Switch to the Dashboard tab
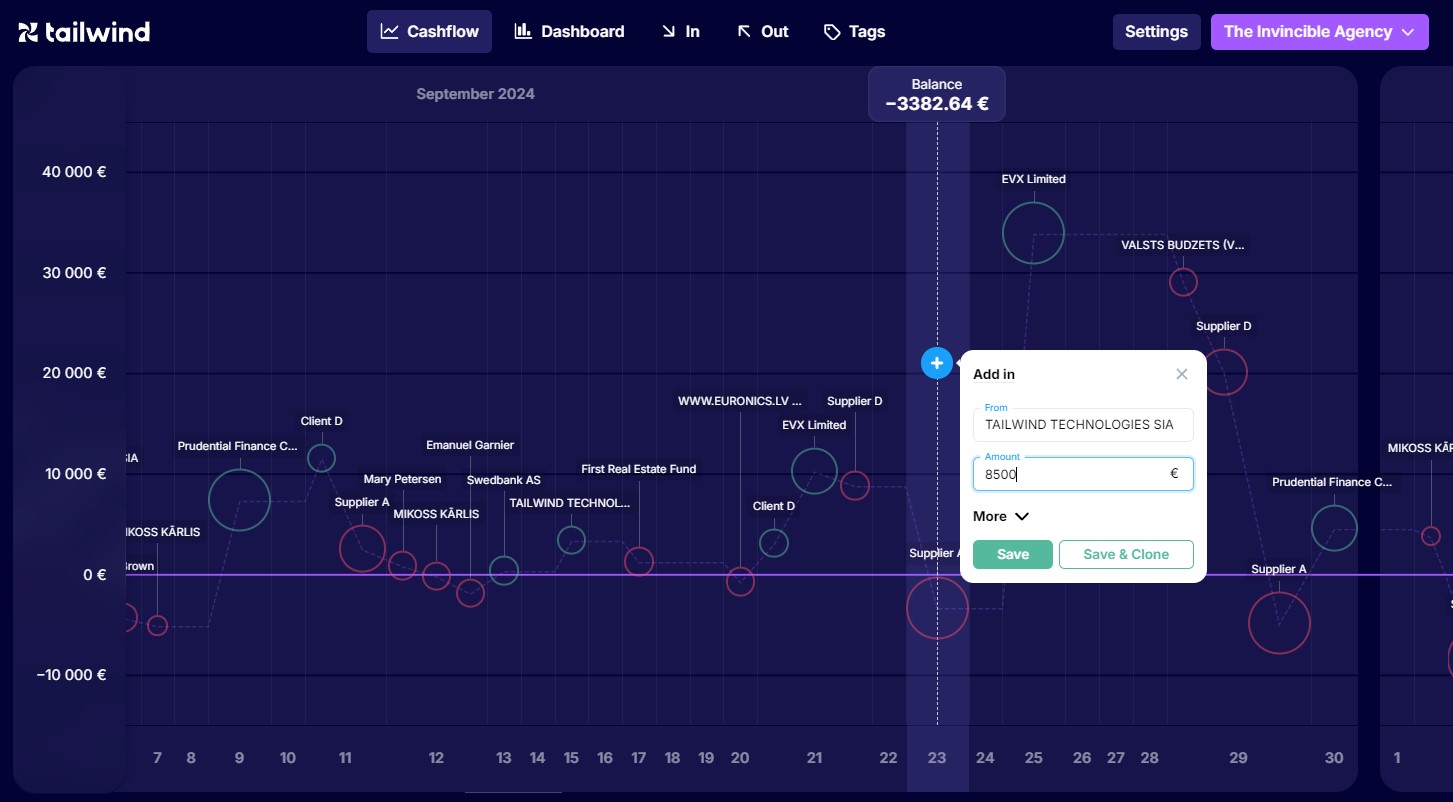 pos(569,32)
